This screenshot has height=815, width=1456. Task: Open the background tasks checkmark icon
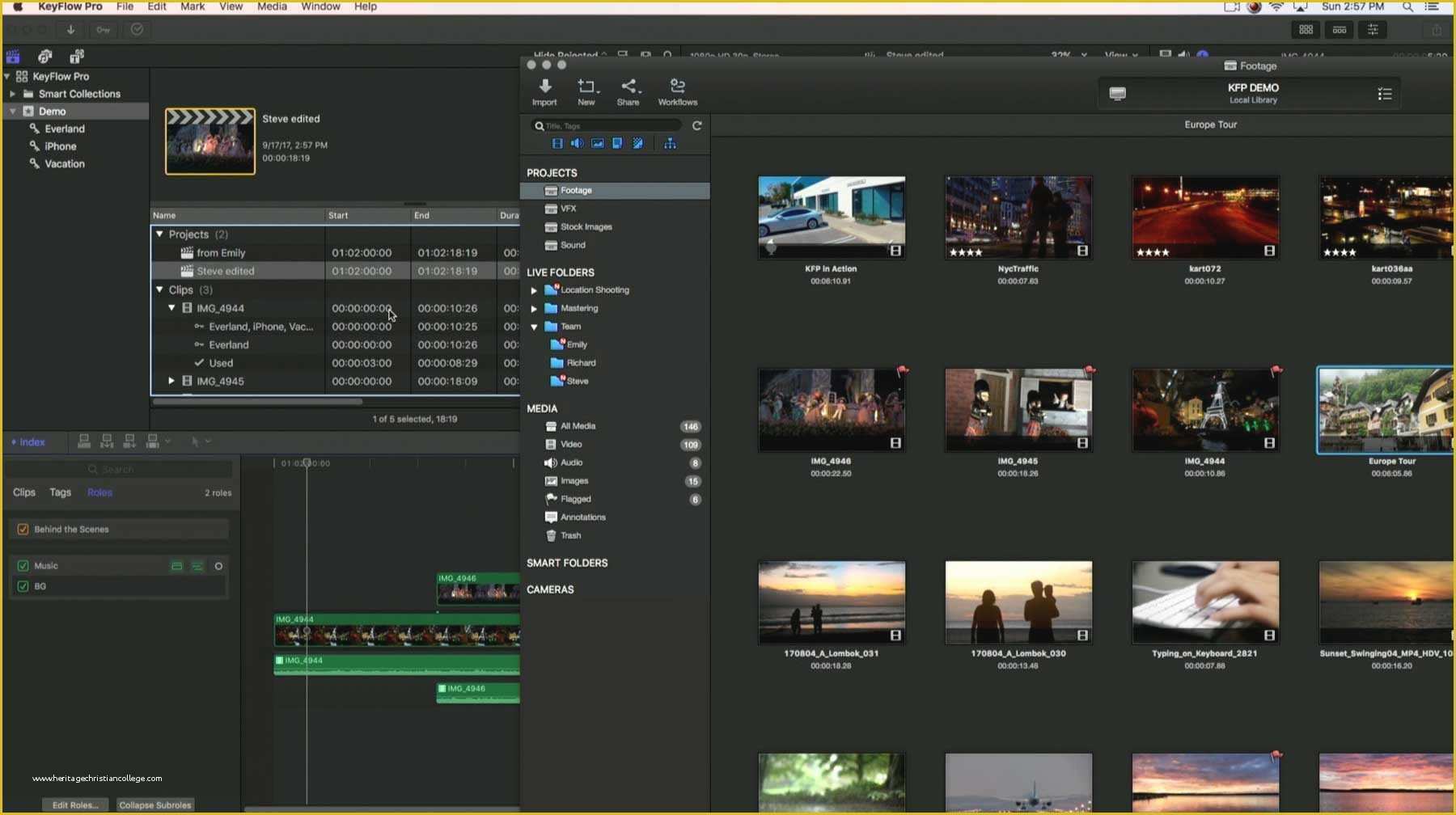click(x=137, y=30)
